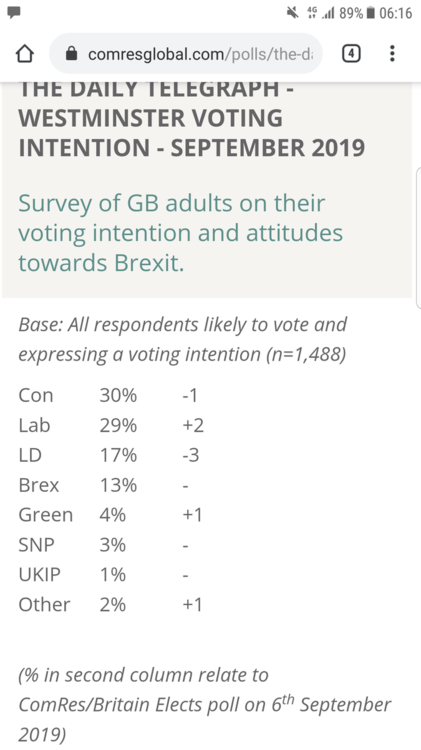Tap the ComRes/Britain Elects poll footnote
Image resolution: width=421 pixels, height=750 pixels.
coord(205,705)
